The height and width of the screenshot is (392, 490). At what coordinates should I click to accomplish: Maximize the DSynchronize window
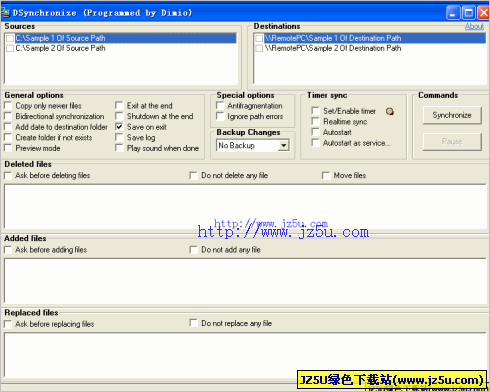coord(469,13)
